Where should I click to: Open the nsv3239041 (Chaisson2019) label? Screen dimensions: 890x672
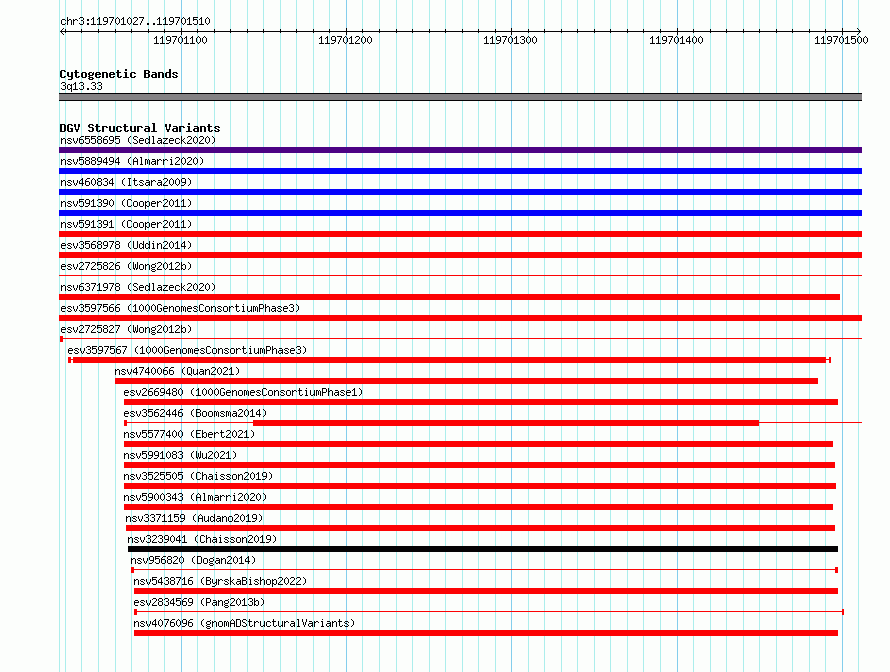click(x=202, y=539)
